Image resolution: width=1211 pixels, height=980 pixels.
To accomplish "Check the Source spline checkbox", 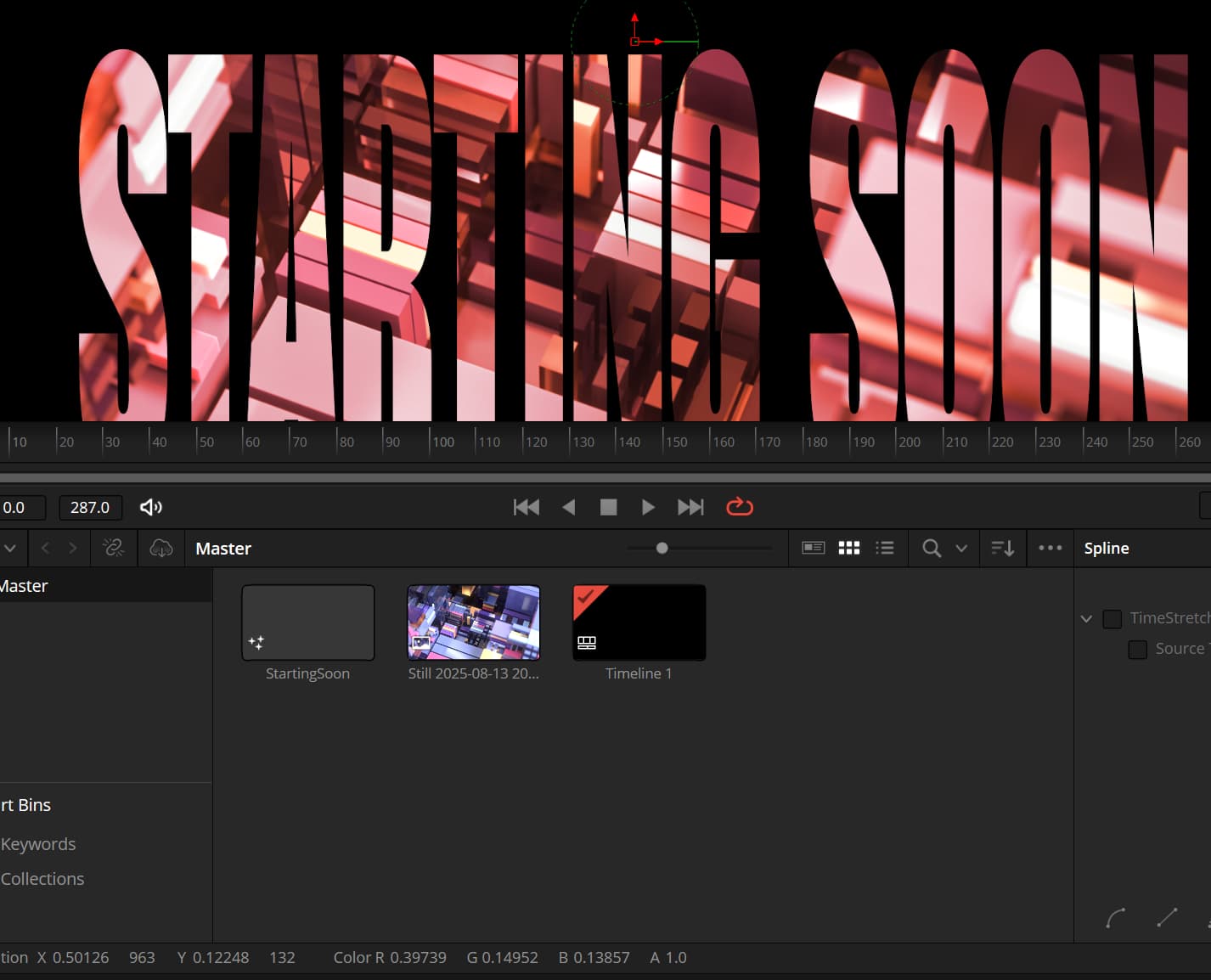I will (x=1137, y=649).
